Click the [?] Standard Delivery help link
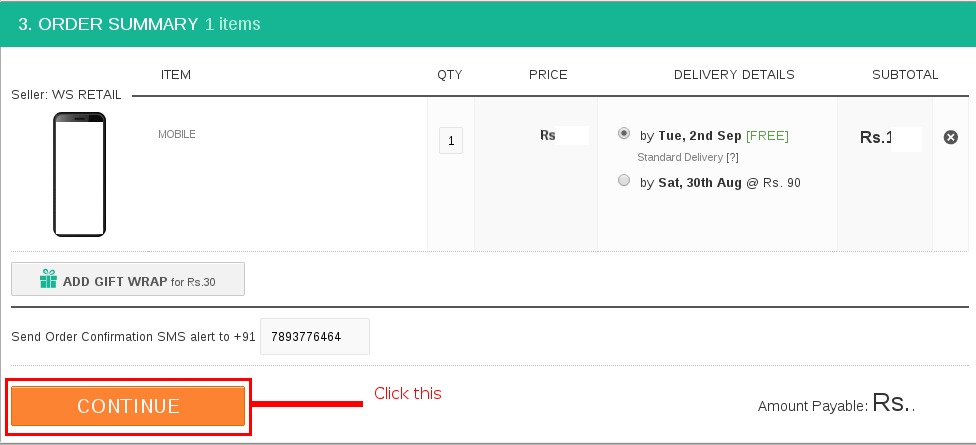976x445 pixels. point(732,157)
